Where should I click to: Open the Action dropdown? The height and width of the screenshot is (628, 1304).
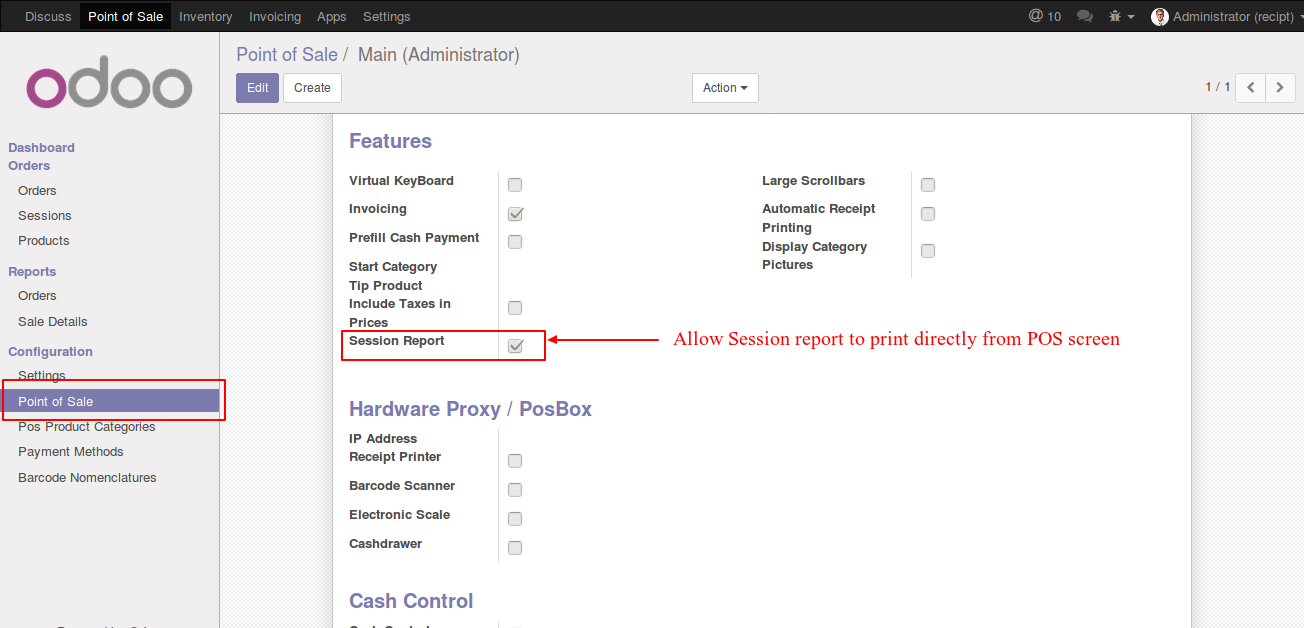pos(725,88)
